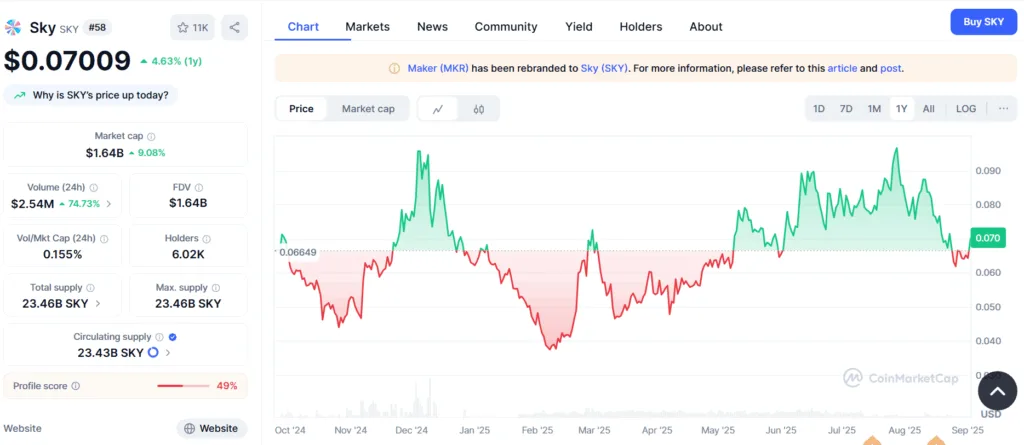Open the Sky (SKY) link in notice
Image resolution: width=1024 pixels, height=445 pixels.
(x=604, y=68)
